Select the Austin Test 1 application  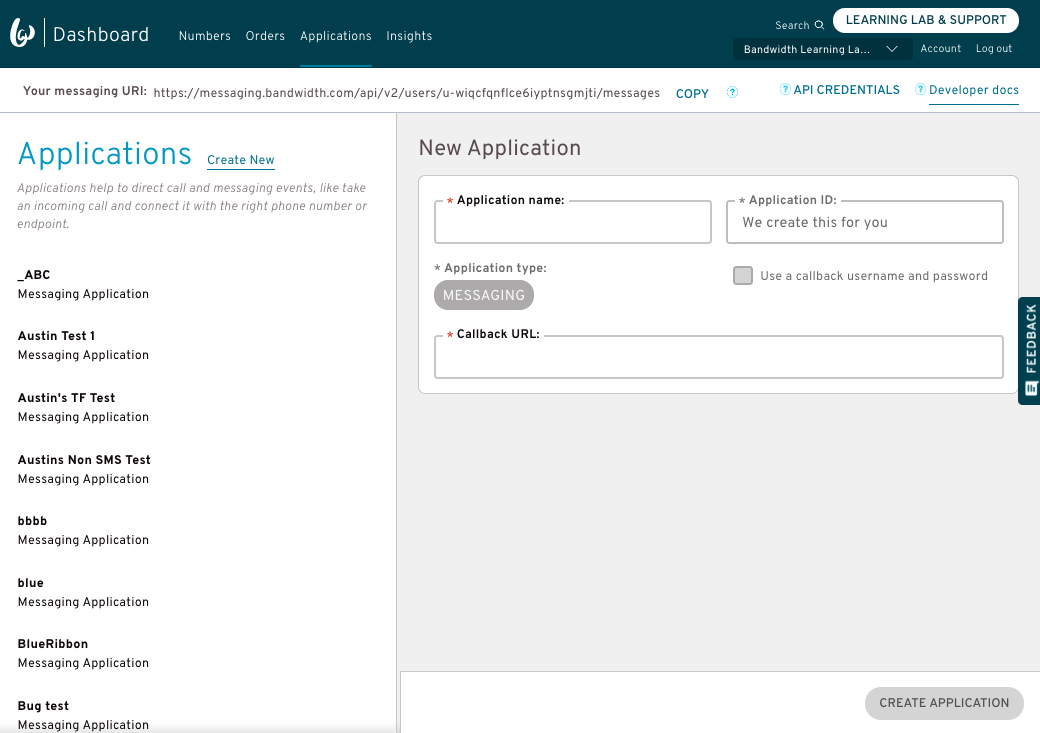point(83,345)
